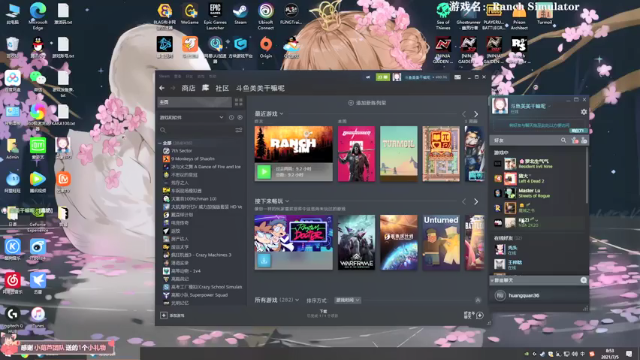This screenshot has height=360, width=640.
Task: Open the Community tab (社区)
Action: (222, 88)
